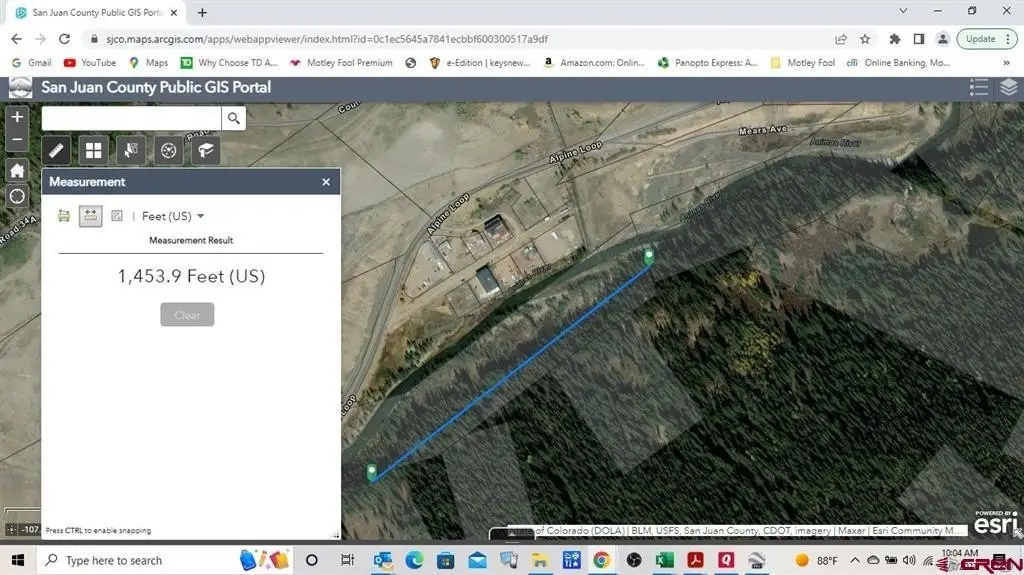
Task: Open the Legend list icon
Action: click(979, 88)
